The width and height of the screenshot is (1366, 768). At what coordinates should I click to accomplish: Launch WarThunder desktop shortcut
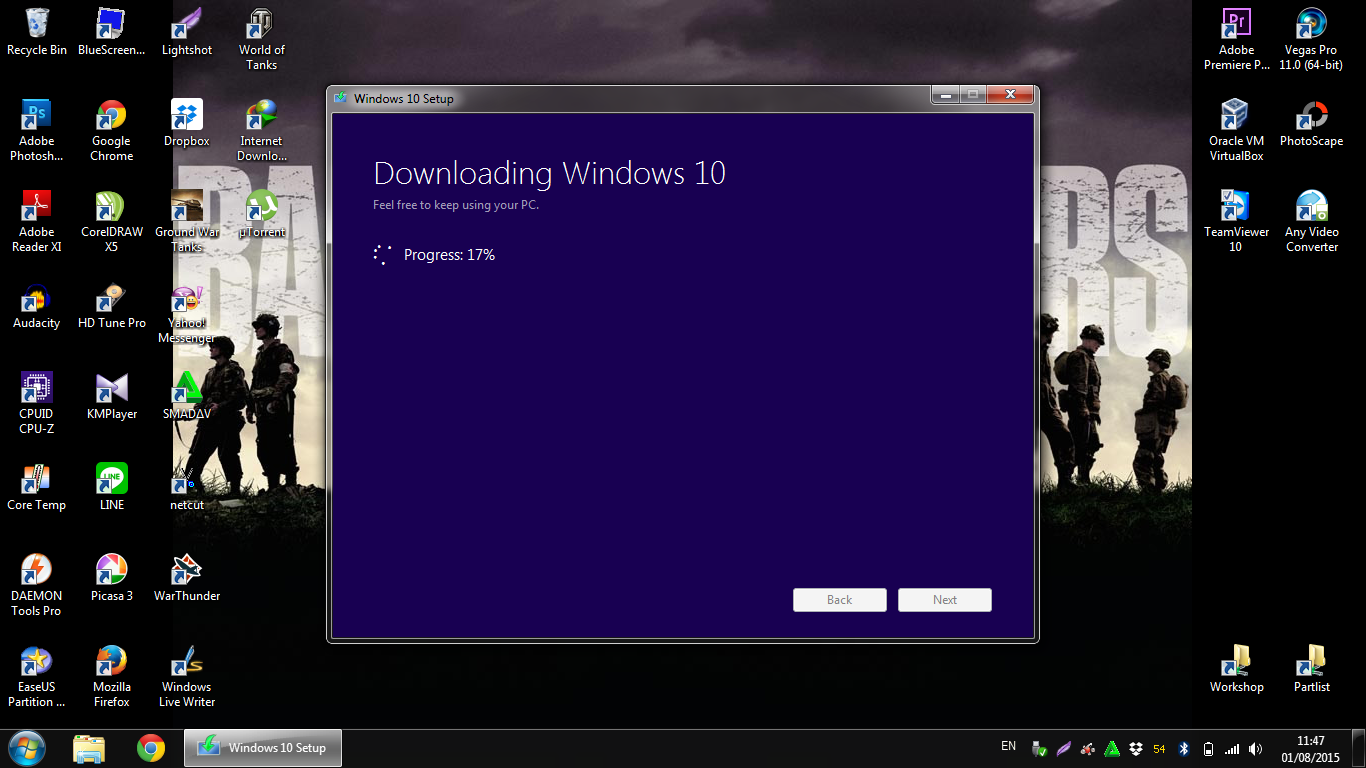click(x=187, y=578)
